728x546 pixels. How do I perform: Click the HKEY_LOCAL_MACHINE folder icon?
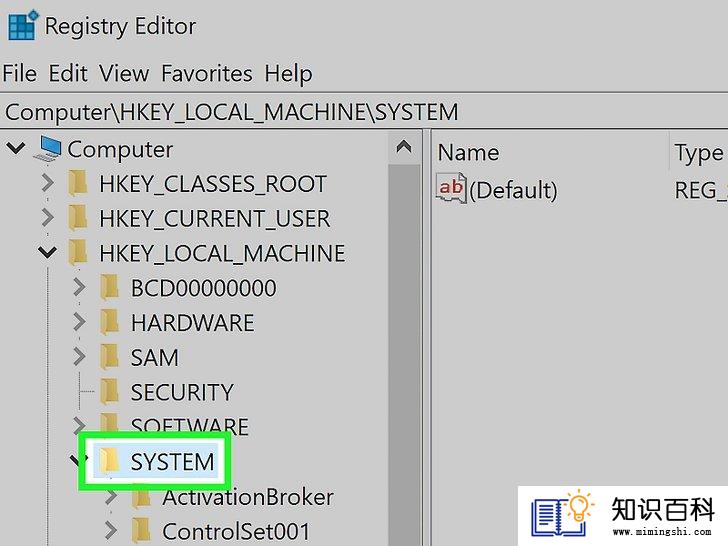78,253
